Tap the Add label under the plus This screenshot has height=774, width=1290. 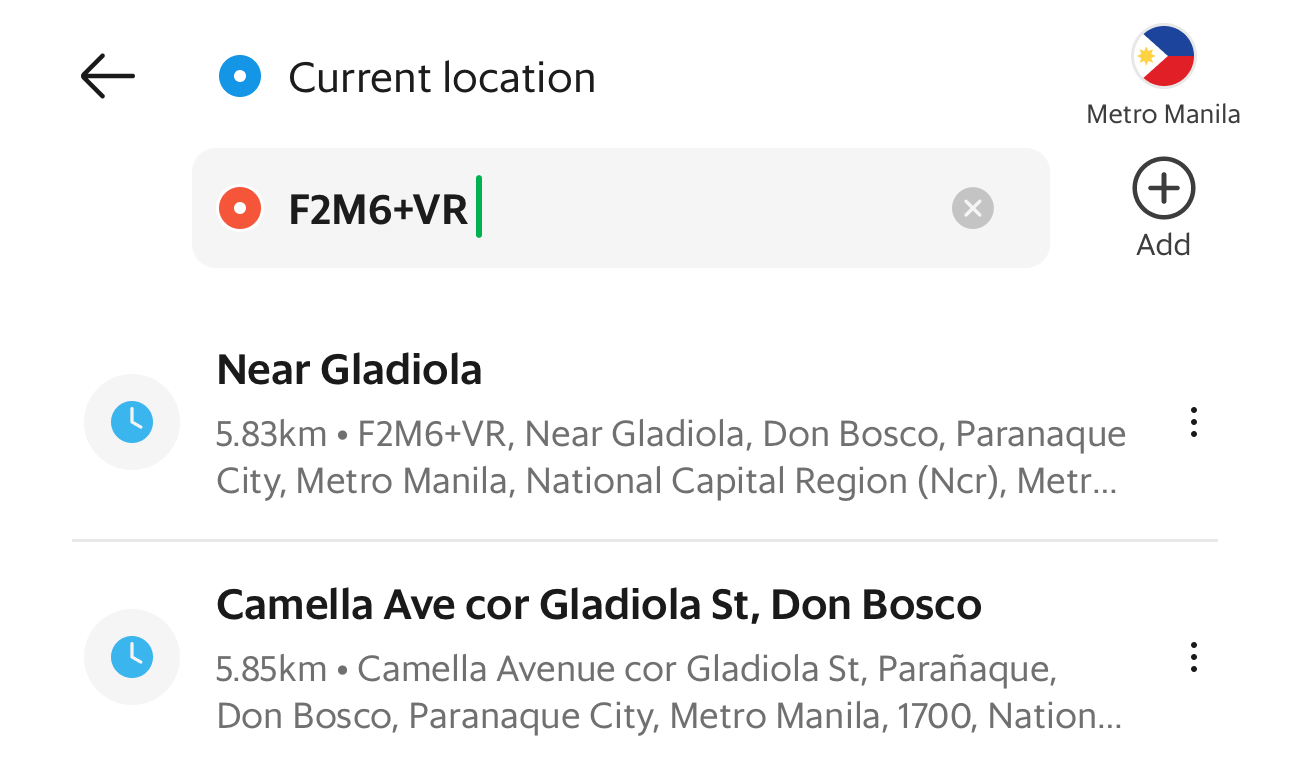[1163, 245]
